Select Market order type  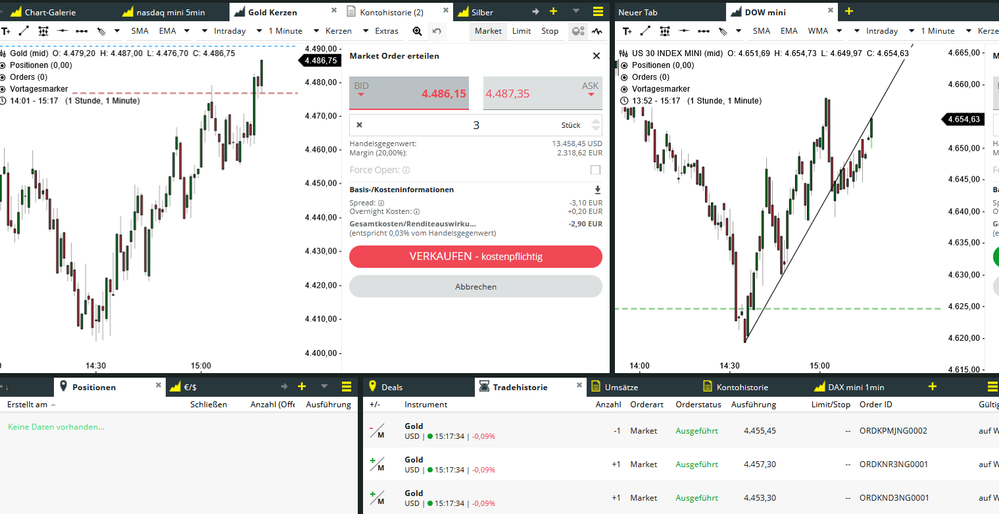click(489, 31)
